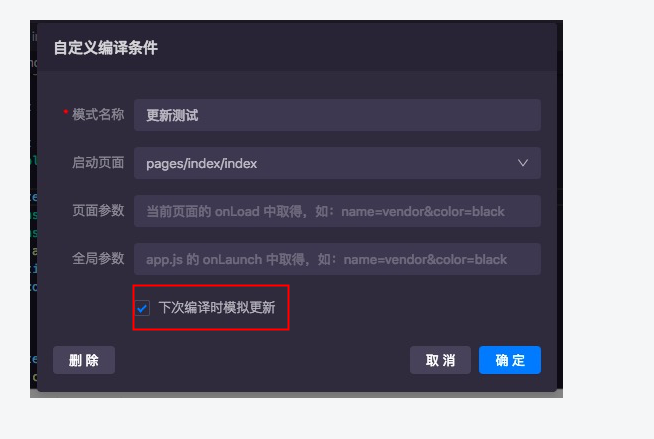This screenshot has height=439, width=654.
Task: Click the 删除 button
Action: [84, 360]
